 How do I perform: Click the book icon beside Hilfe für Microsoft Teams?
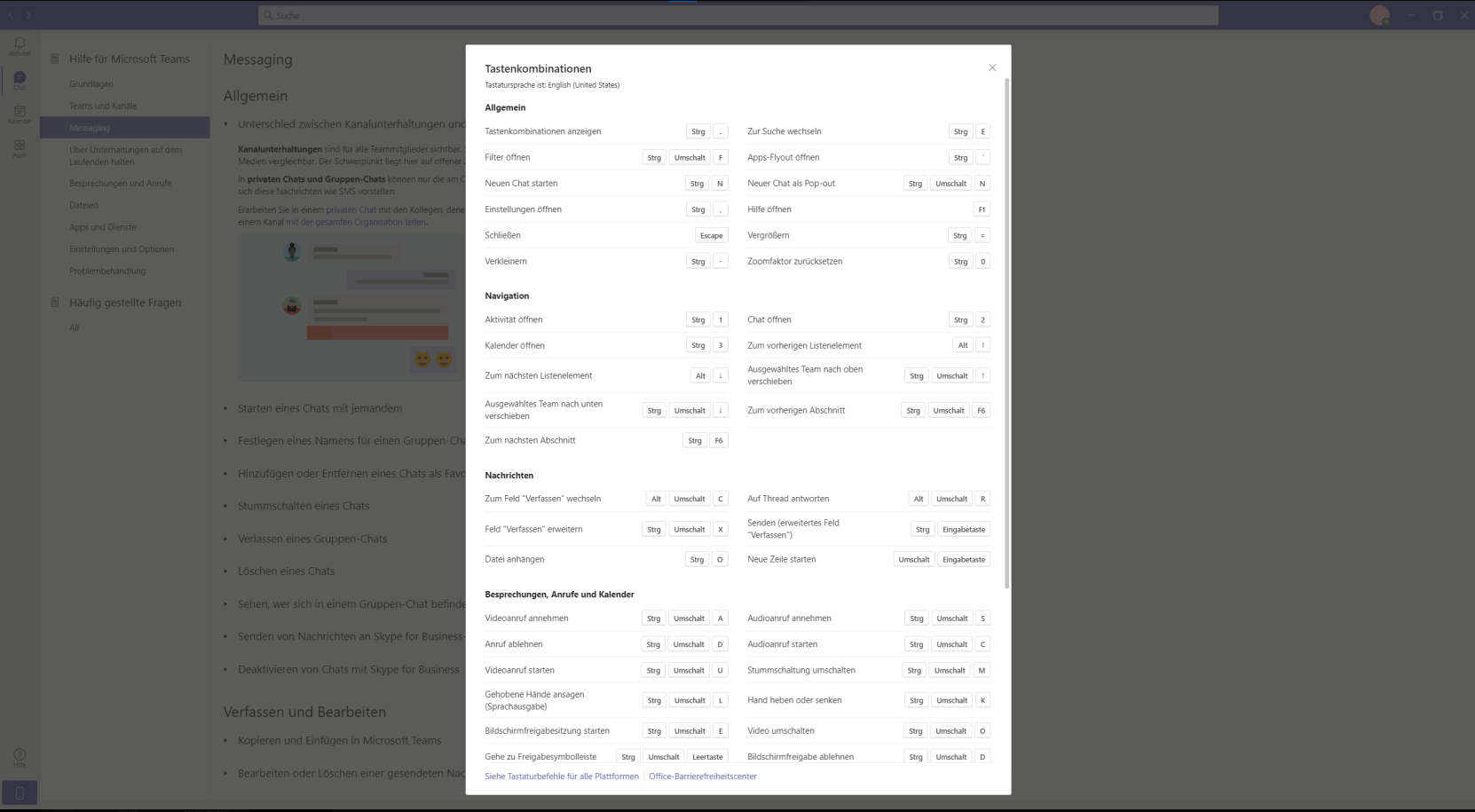[x=54, y=59]
